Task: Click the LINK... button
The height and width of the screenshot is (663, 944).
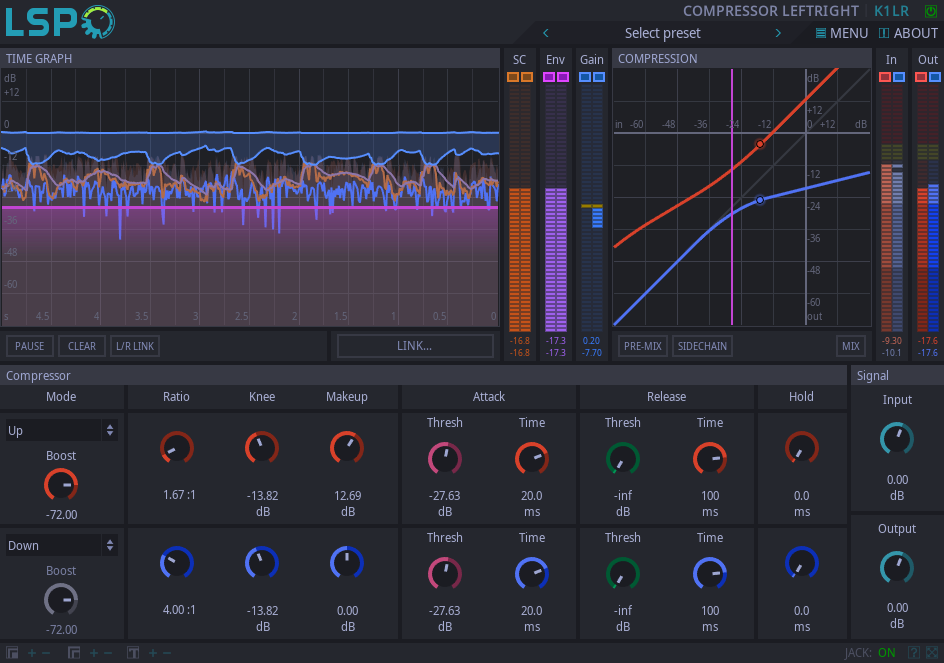Action: (414, 346)
